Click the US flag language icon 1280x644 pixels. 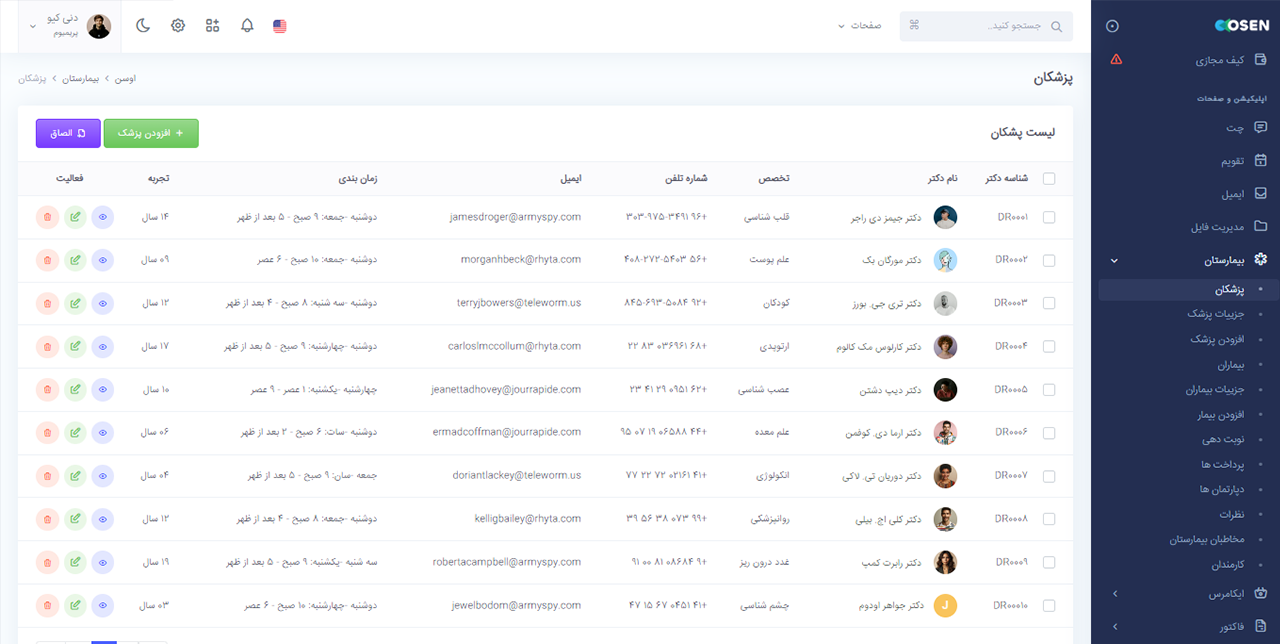[x=280, y=26]
